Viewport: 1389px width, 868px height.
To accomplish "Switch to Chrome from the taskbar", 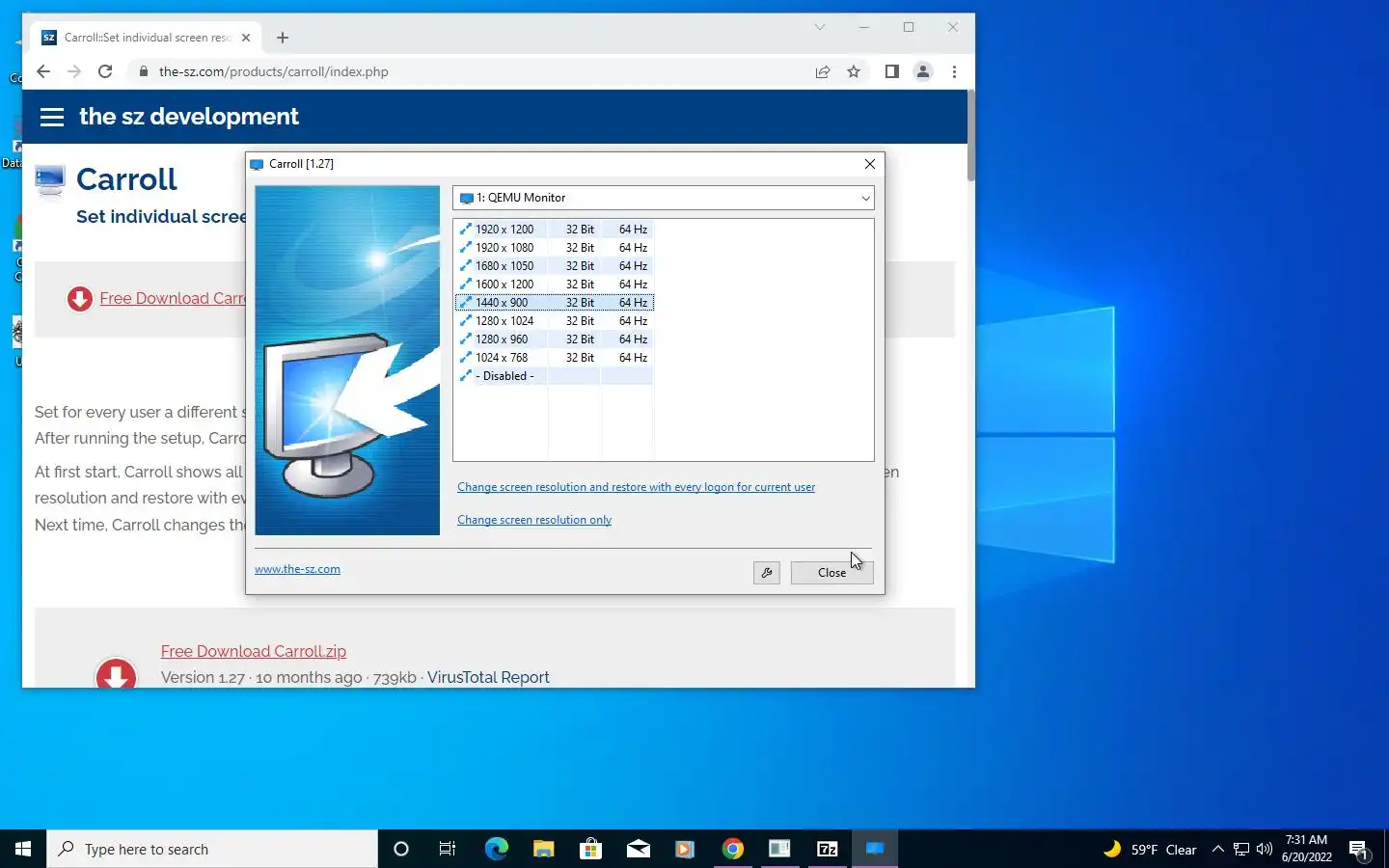I will point(732,849).
